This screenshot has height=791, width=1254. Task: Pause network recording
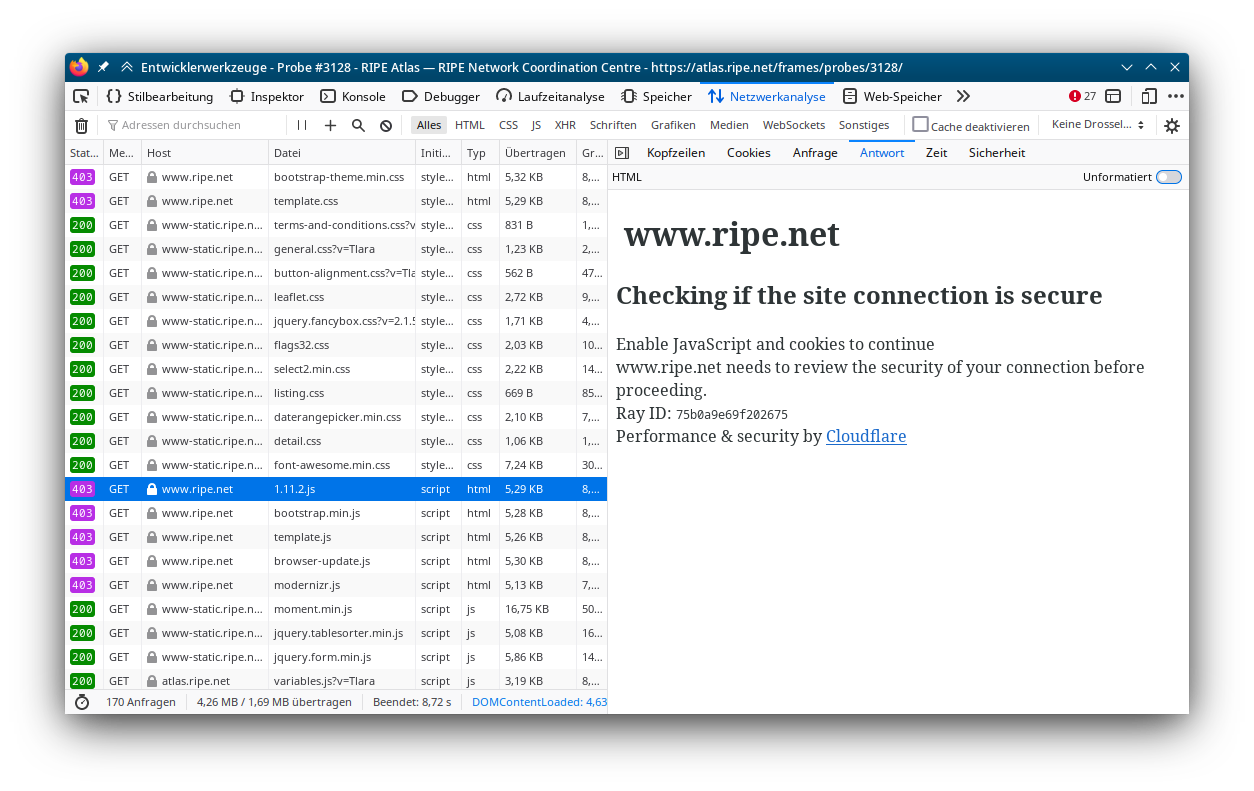coord(302,126)
